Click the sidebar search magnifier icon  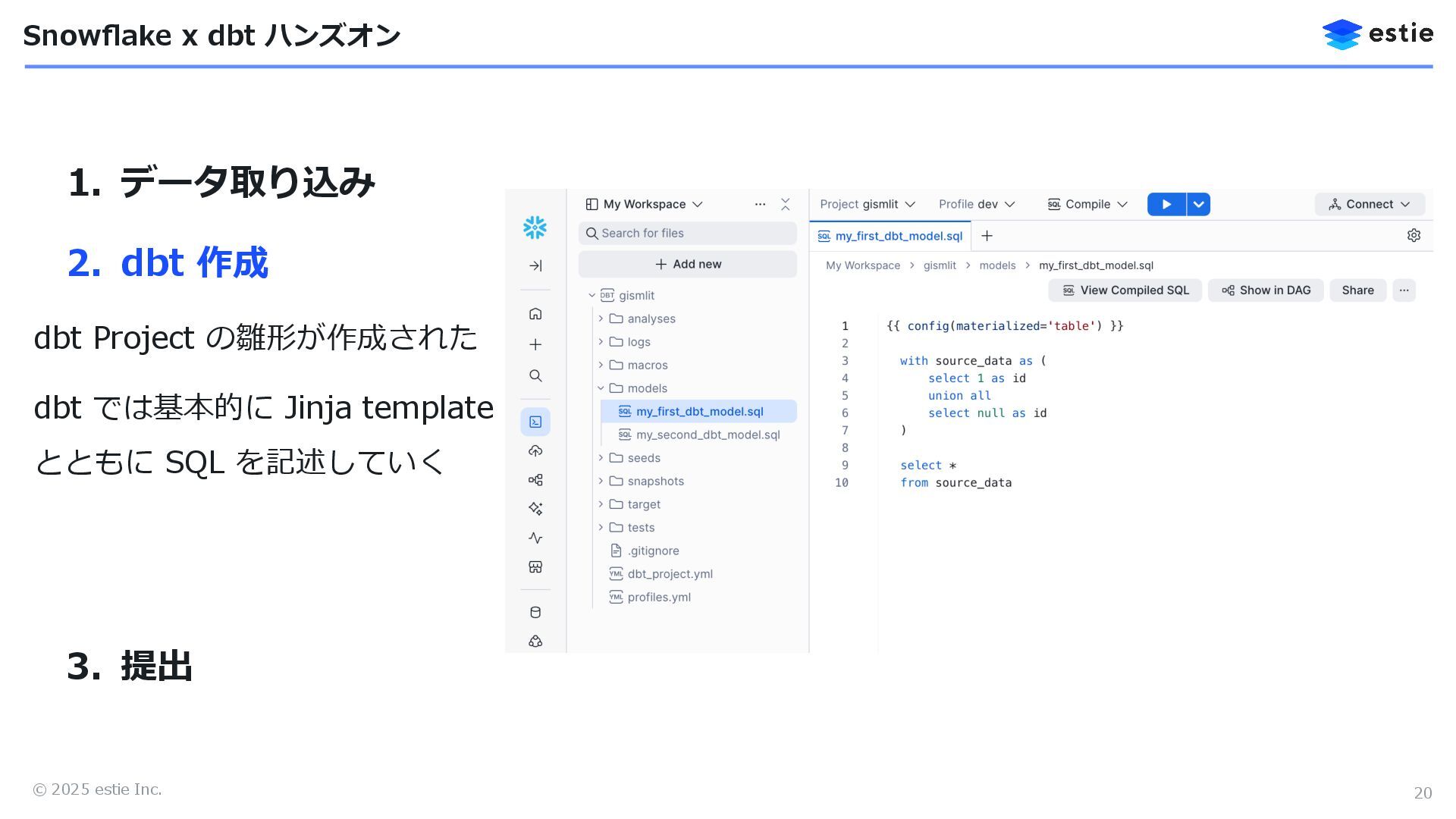point(535,376)
